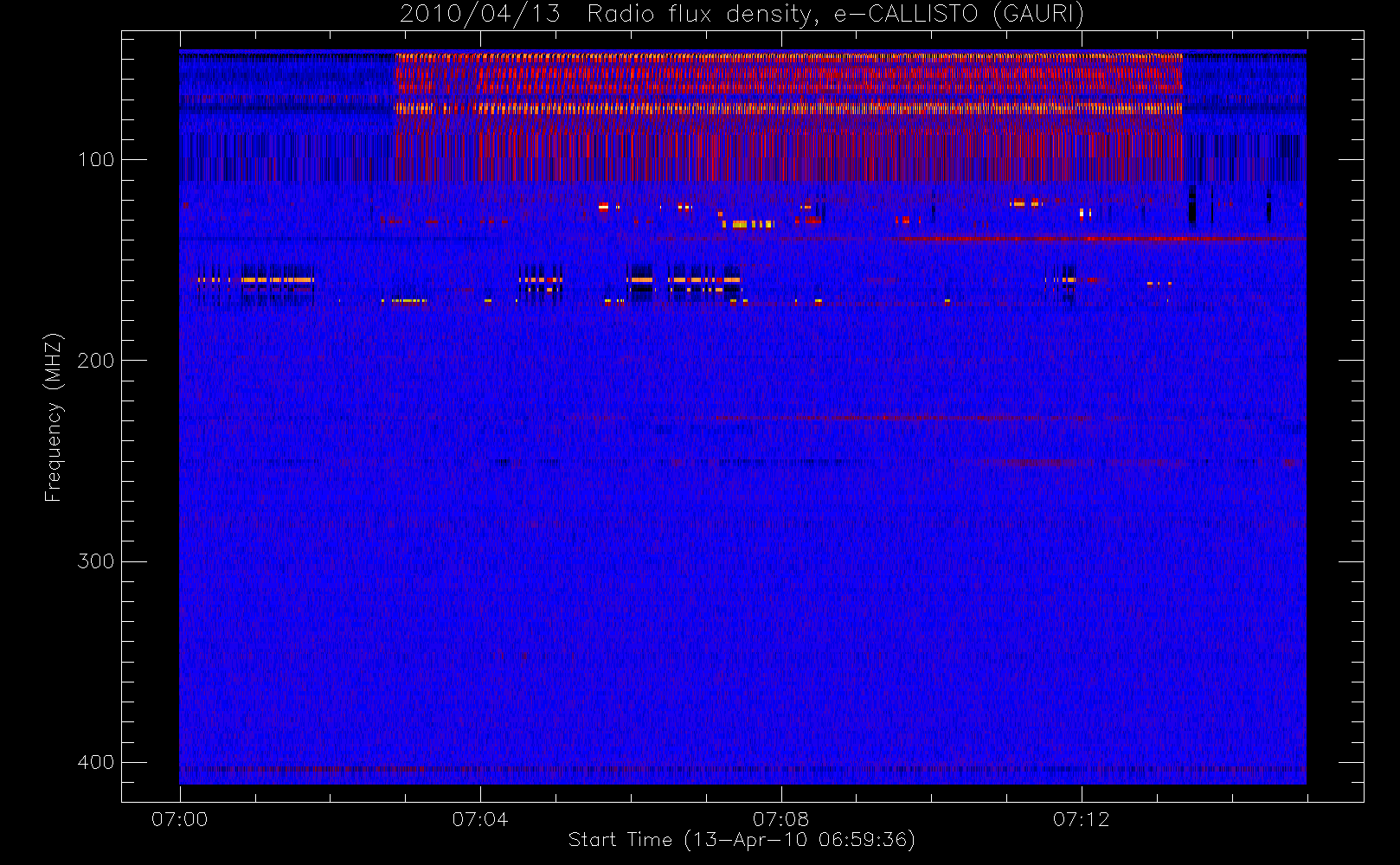Click the 200 frequency tick label
Screen dimensions: 1400x865
[x=96, y=361]
